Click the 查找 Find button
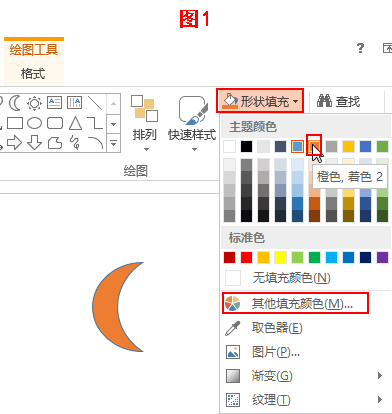The width and height of the screenshot is (392, 414). pyautogui.click(x=338, y=101)
